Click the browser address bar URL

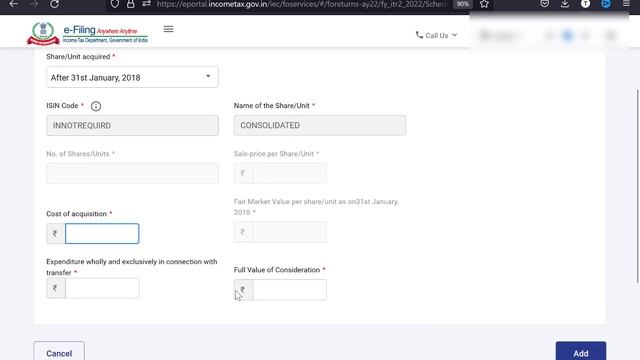coord(302,4)
